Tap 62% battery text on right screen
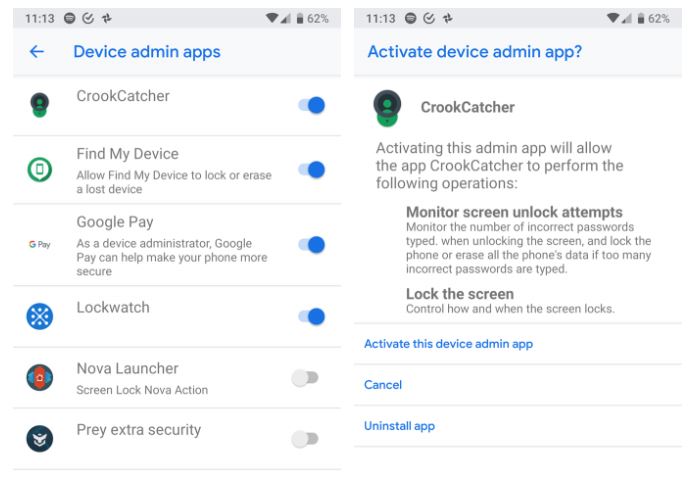 pyautogui.click(x=659, y=19)
